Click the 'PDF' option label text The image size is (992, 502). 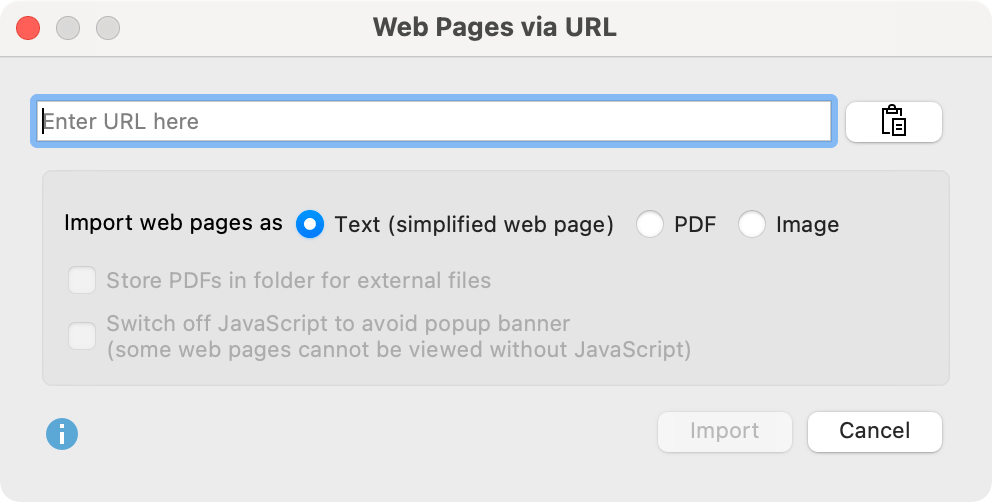695,225
